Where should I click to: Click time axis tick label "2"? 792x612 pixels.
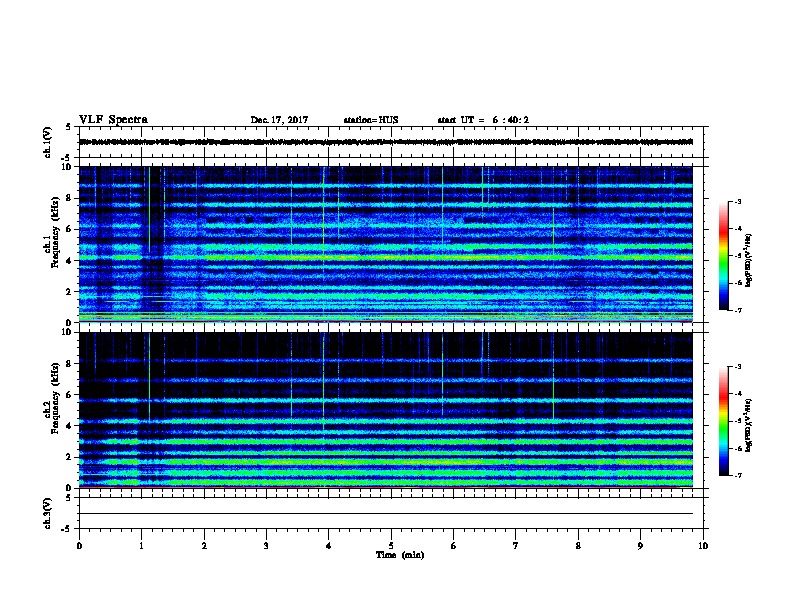point(204,546)
